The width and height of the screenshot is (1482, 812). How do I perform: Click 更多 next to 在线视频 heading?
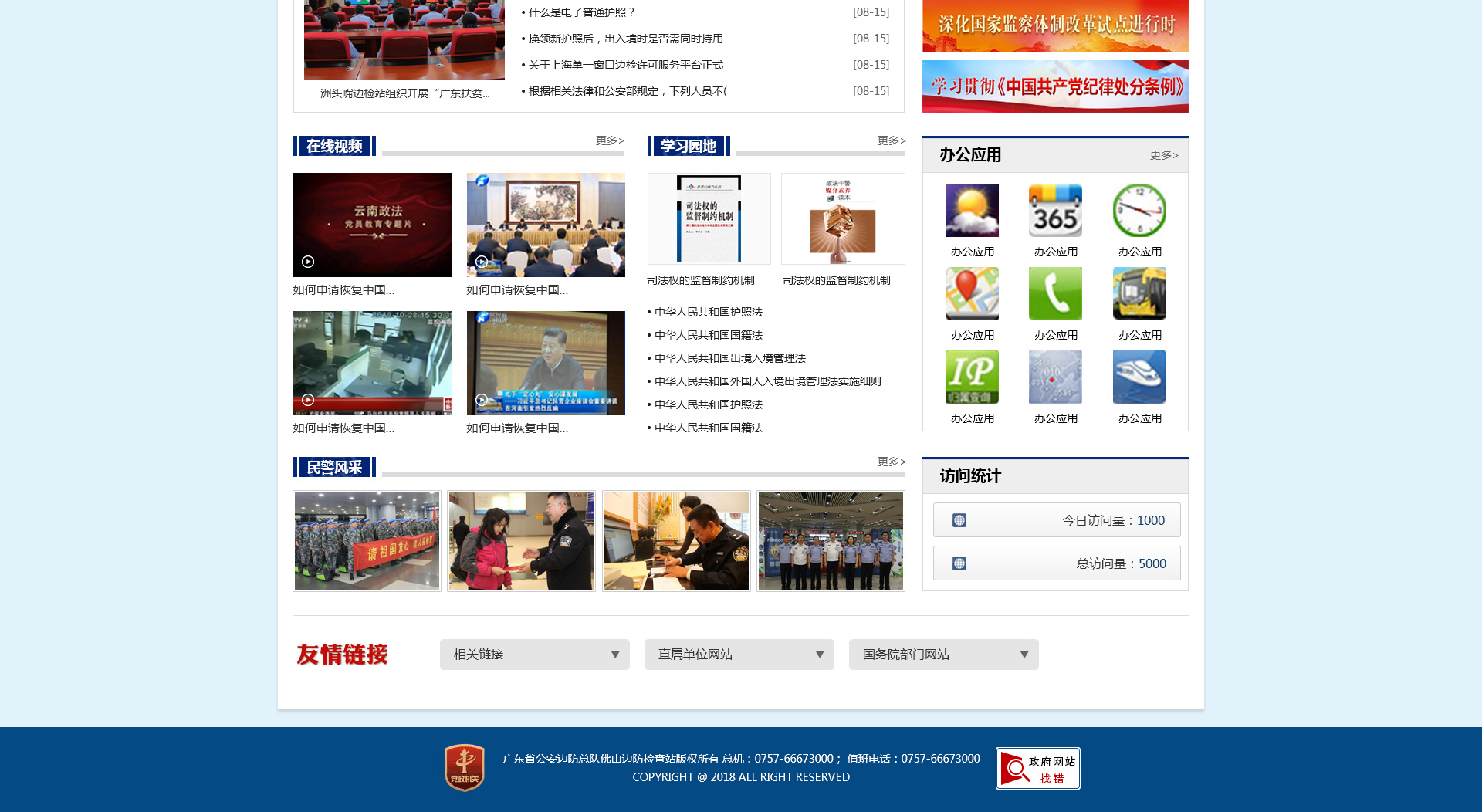pyautogui.click(x=609, y=140)
